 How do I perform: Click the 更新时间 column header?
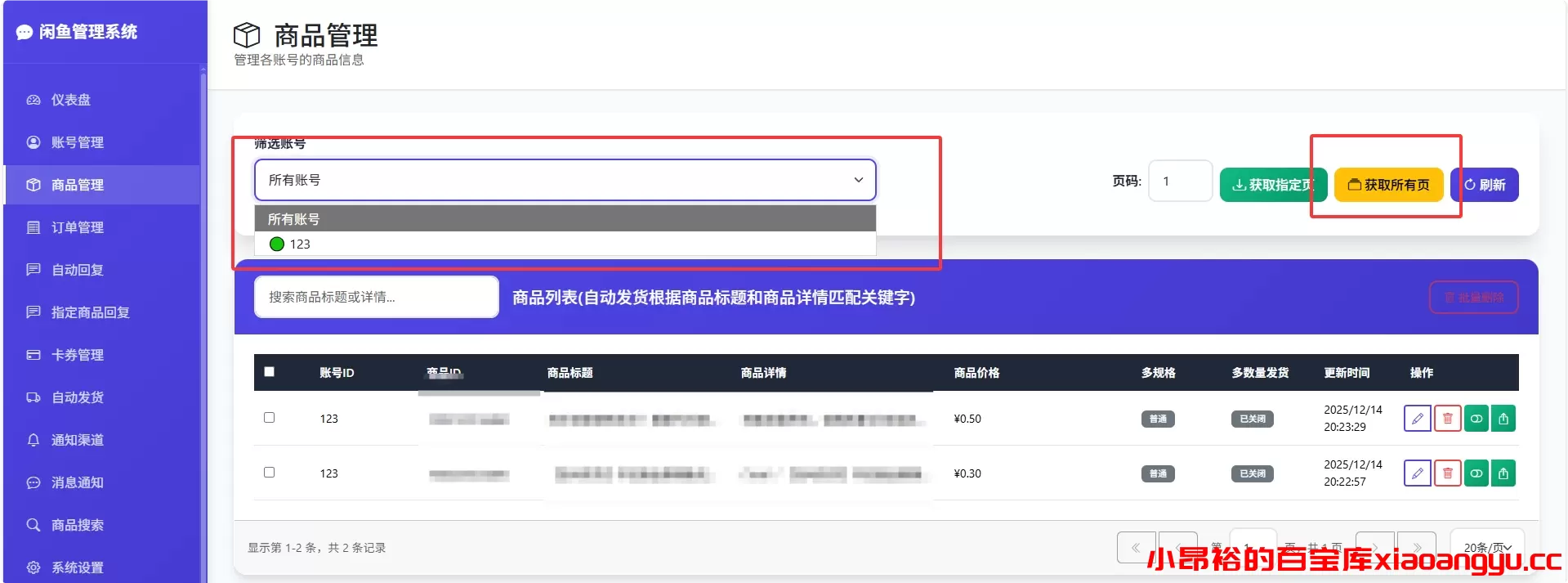(1347, 373)
